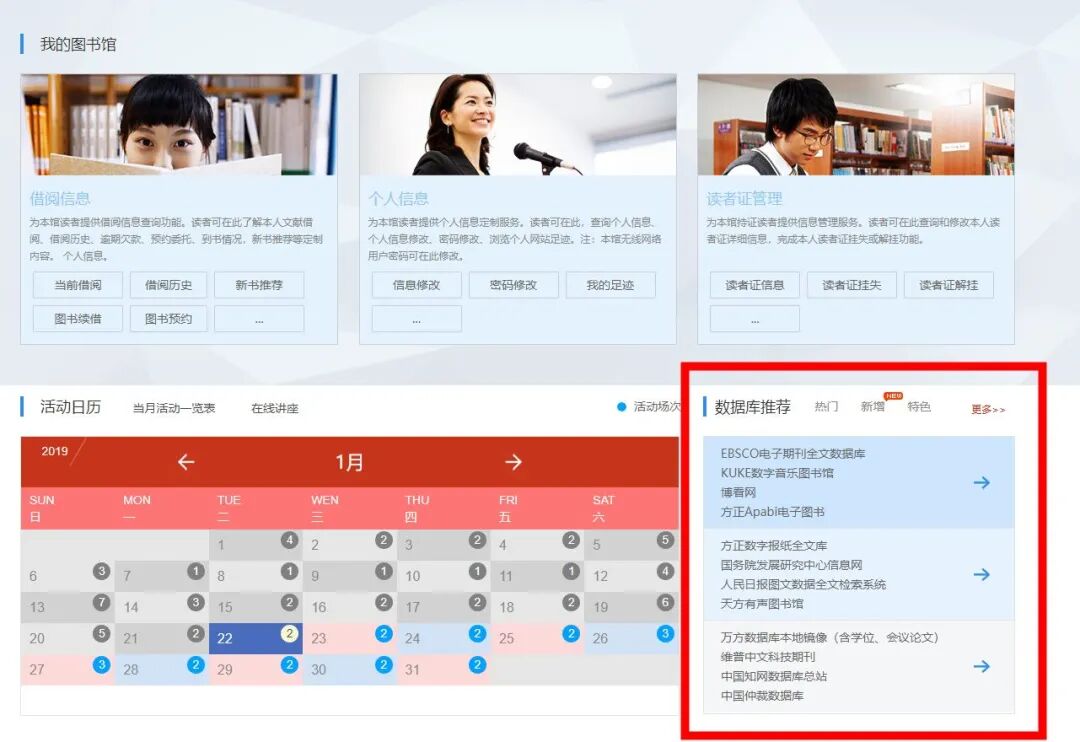Click the 读者证解挂 button

point(948,285)
